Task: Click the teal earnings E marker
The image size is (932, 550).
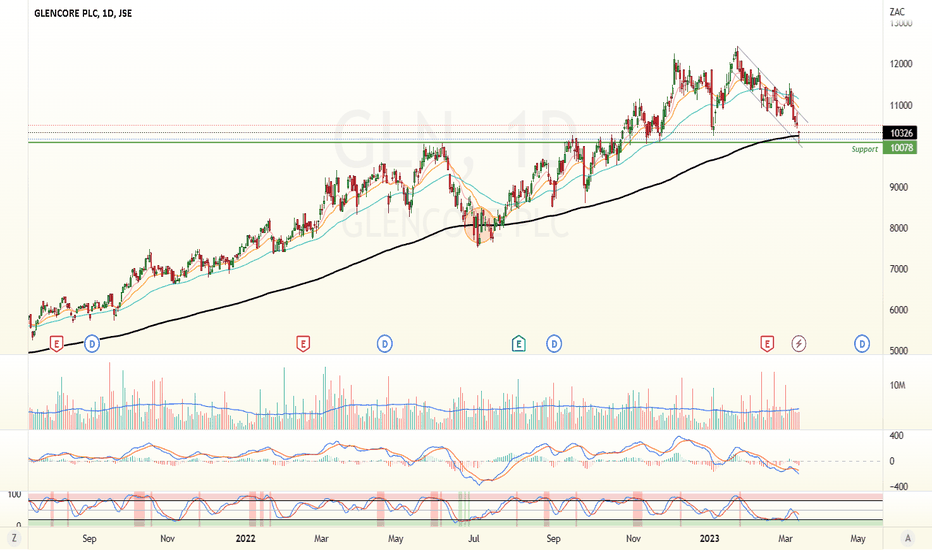Action: tap(518, 344)
